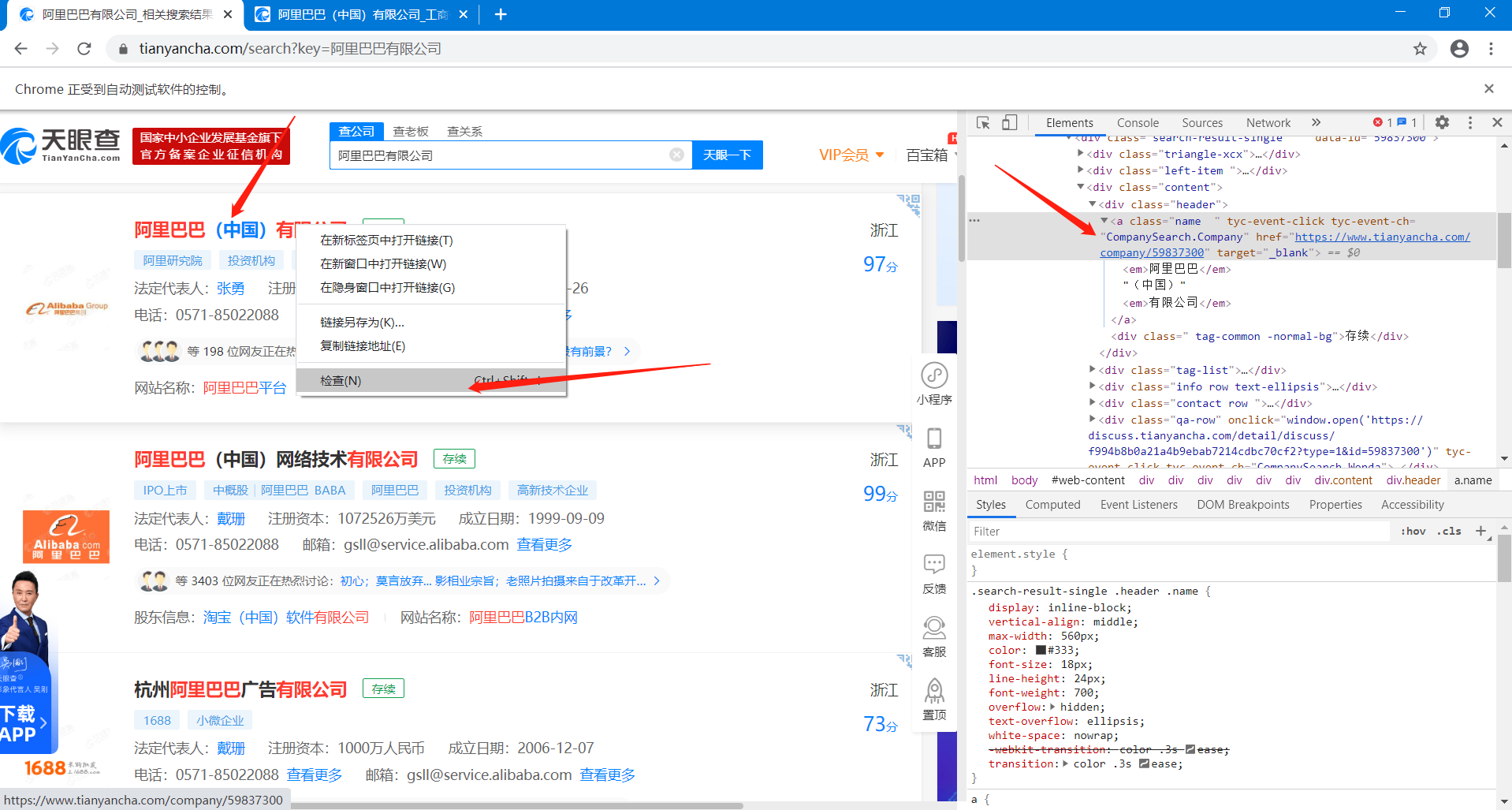Click the red error count badge in DevTools
Image resolution: width=1512 pixels, height=810 pixels.
pos(1383,122)
